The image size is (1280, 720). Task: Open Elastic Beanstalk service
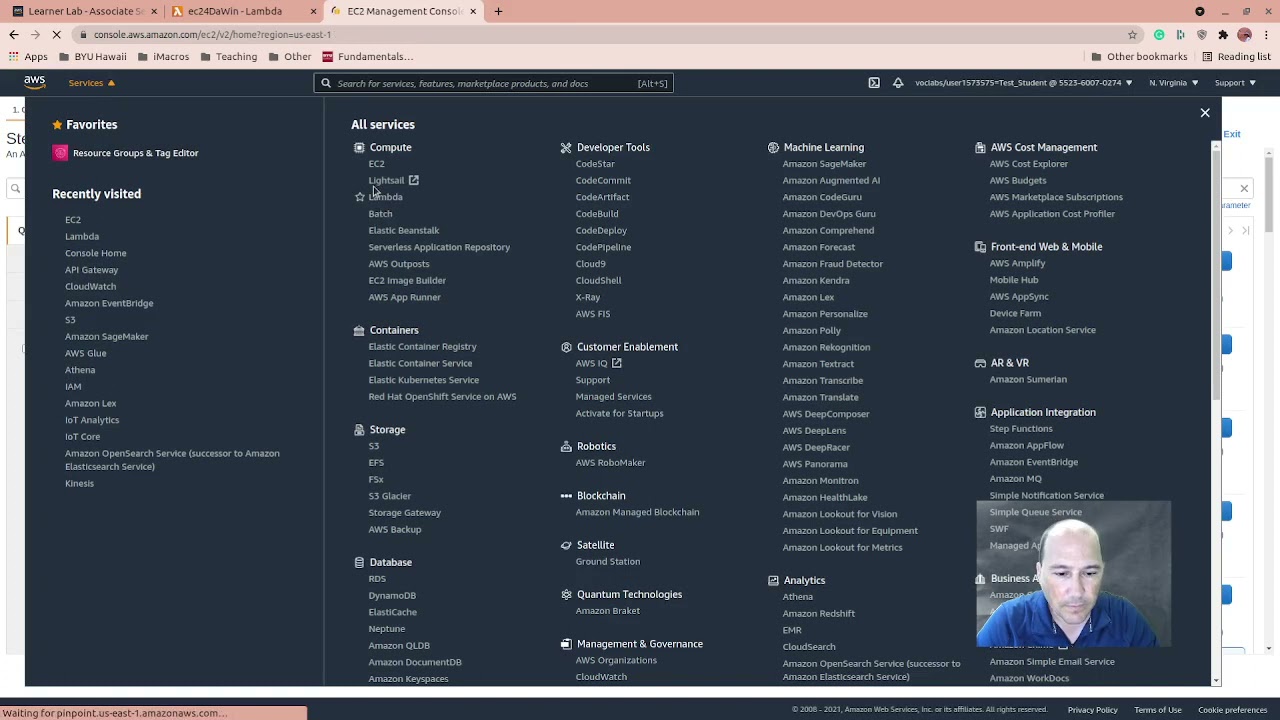(x=404, y=231)
